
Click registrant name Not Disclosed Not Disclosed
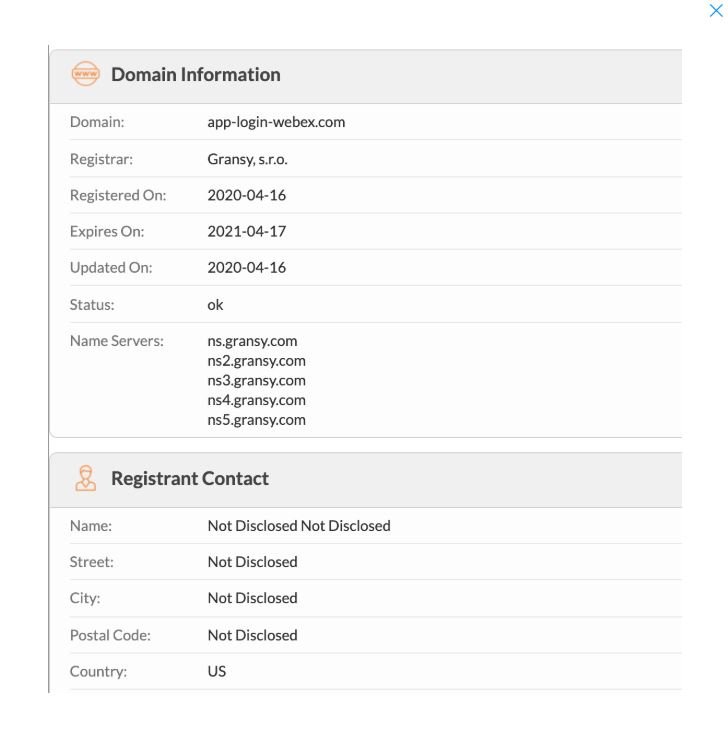[x=299, y=525]
